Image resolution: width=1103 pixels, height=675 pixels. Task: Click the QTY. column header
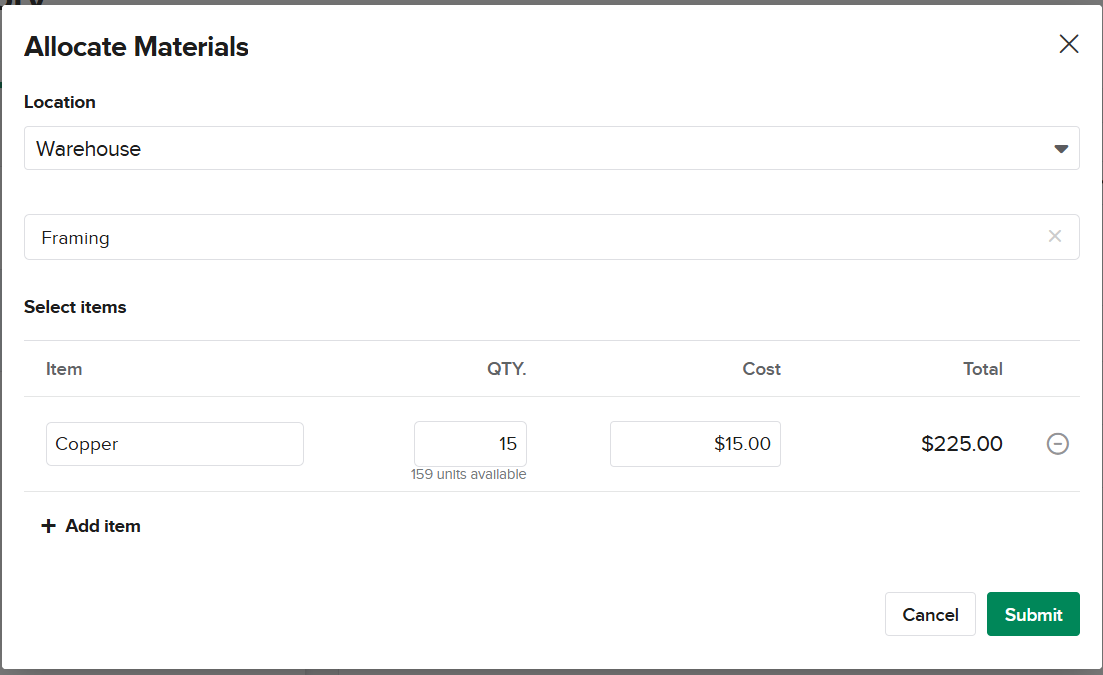tap(506, 369)
